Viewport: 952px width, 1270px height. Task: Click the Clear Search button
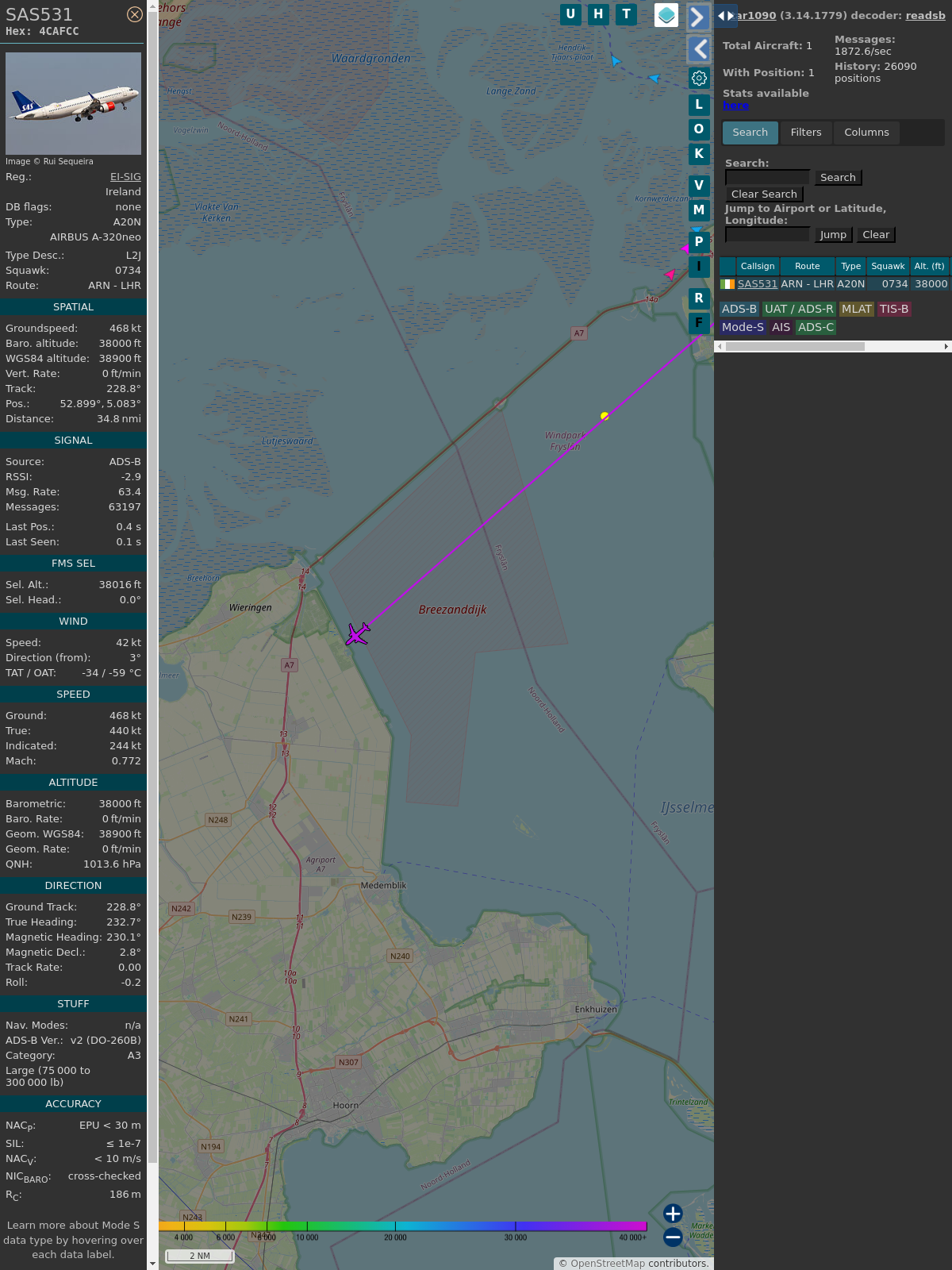(x=764, y=194)
